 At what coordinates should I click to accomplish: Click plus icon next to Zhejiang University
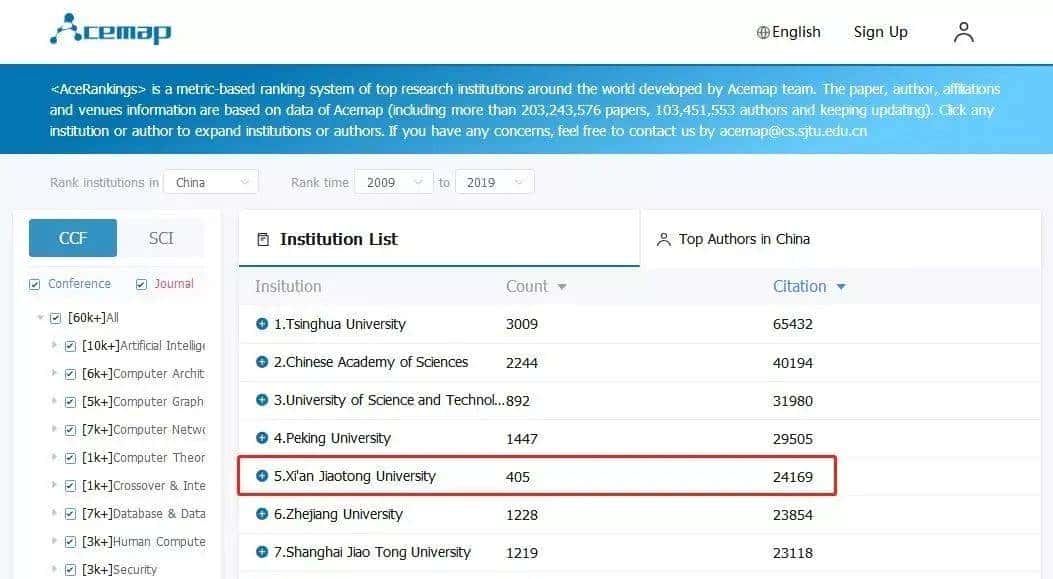click(262, 514)
